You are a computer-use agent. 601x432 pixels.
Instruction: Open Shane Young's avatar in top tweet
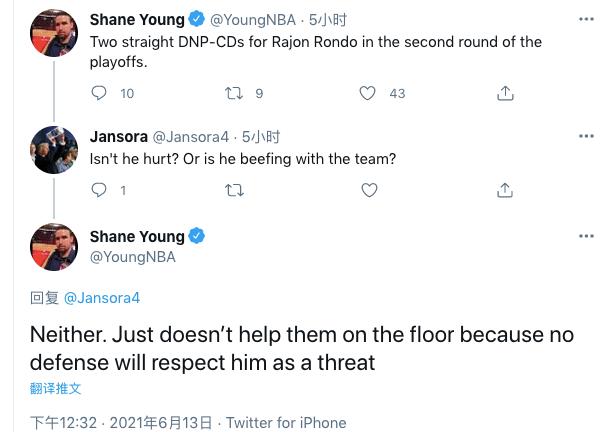point(54,33)
